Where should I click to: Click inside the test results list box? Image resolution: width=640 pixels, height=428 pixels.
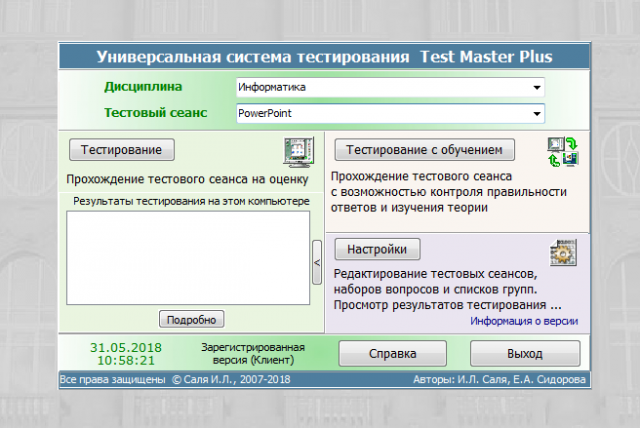pos(188,258)
